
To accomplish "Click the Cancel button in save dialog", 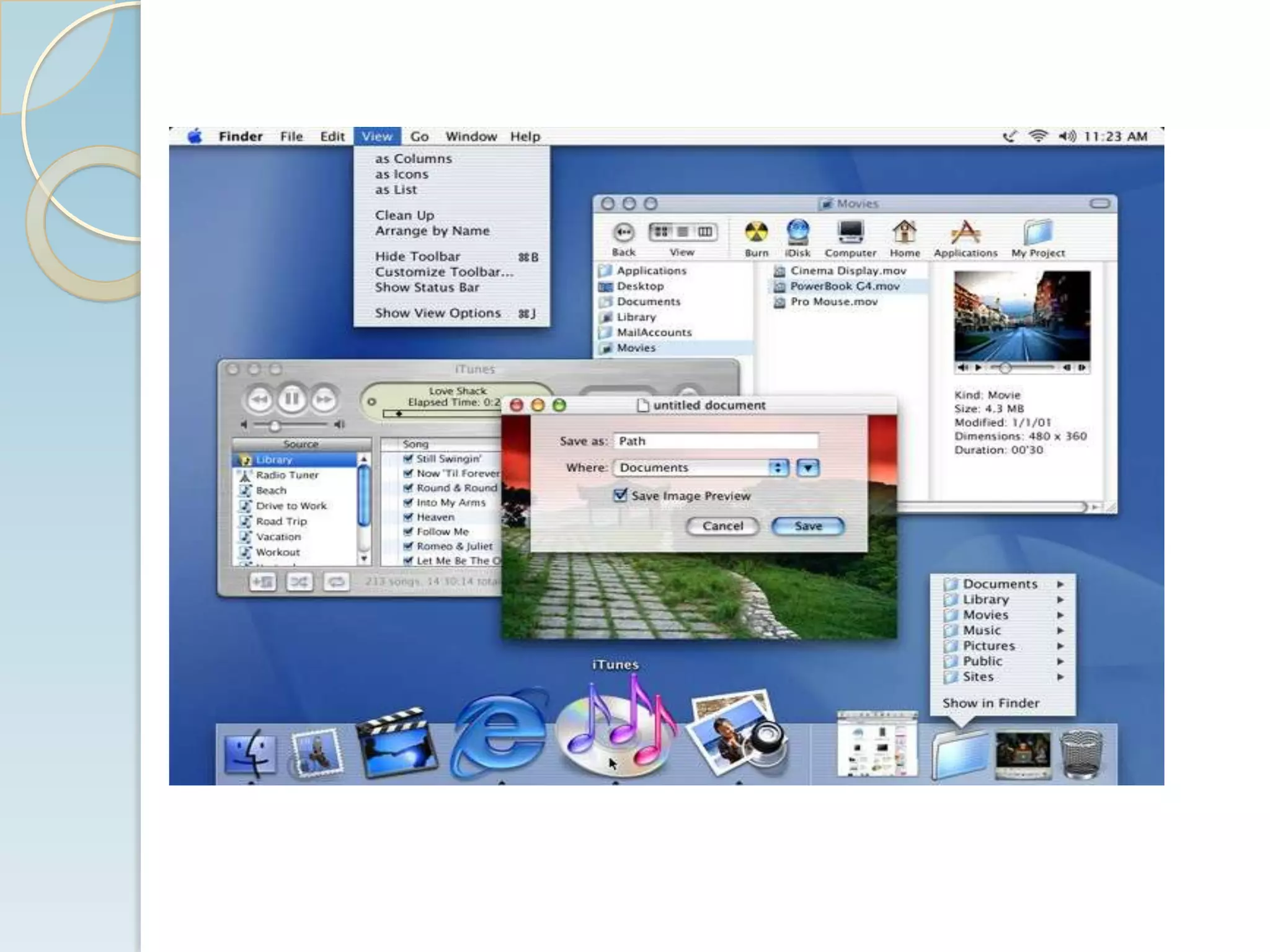I will coord(722,526).
